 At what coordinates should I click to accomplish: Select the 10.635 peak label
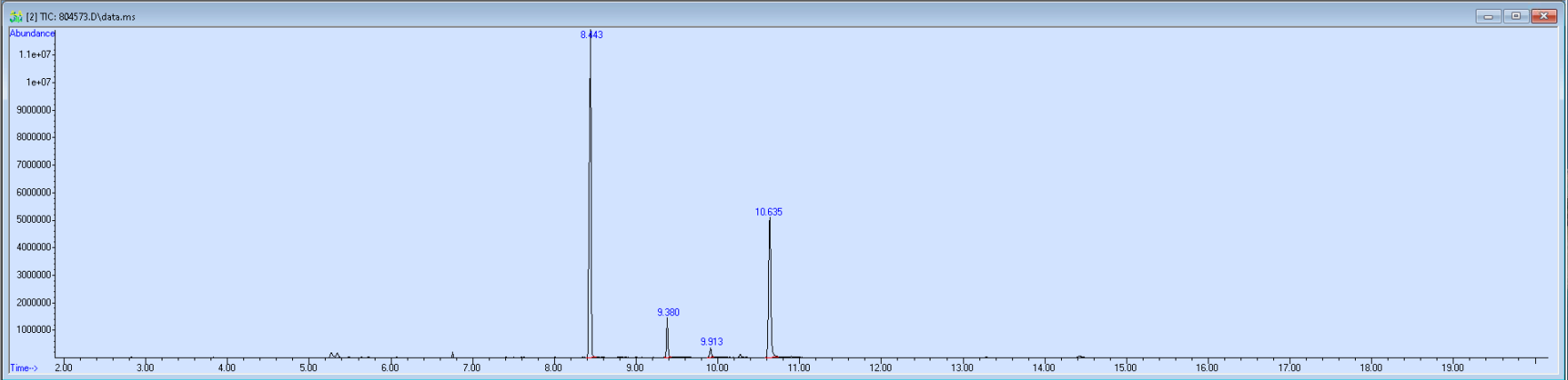coord(769,211)
